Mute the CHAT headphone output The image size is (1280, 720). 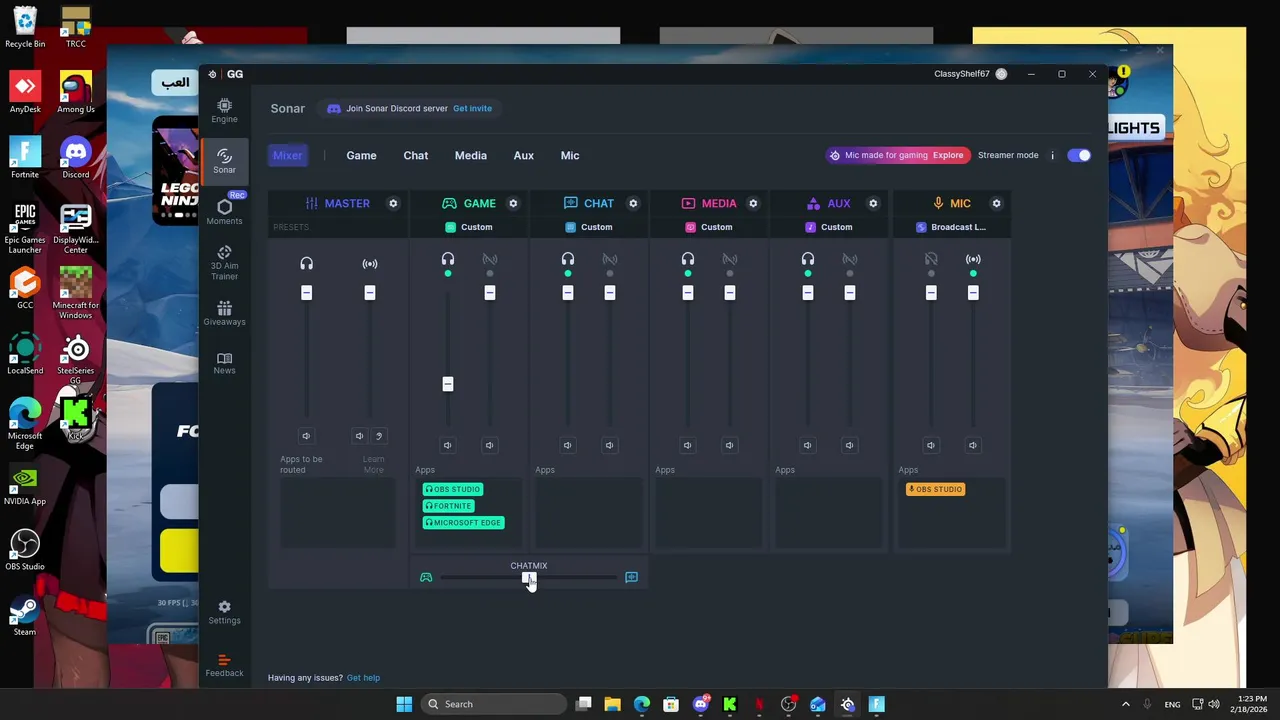[x=567, y=445]
